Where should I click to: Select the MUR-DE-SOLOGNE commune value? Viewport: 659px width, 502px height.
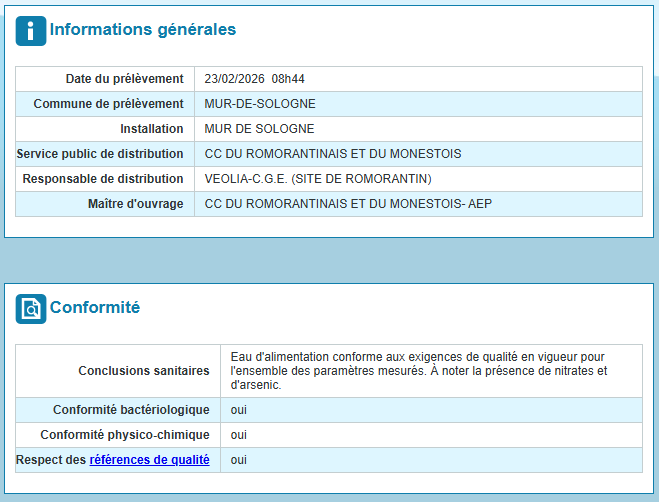point(259,104)
